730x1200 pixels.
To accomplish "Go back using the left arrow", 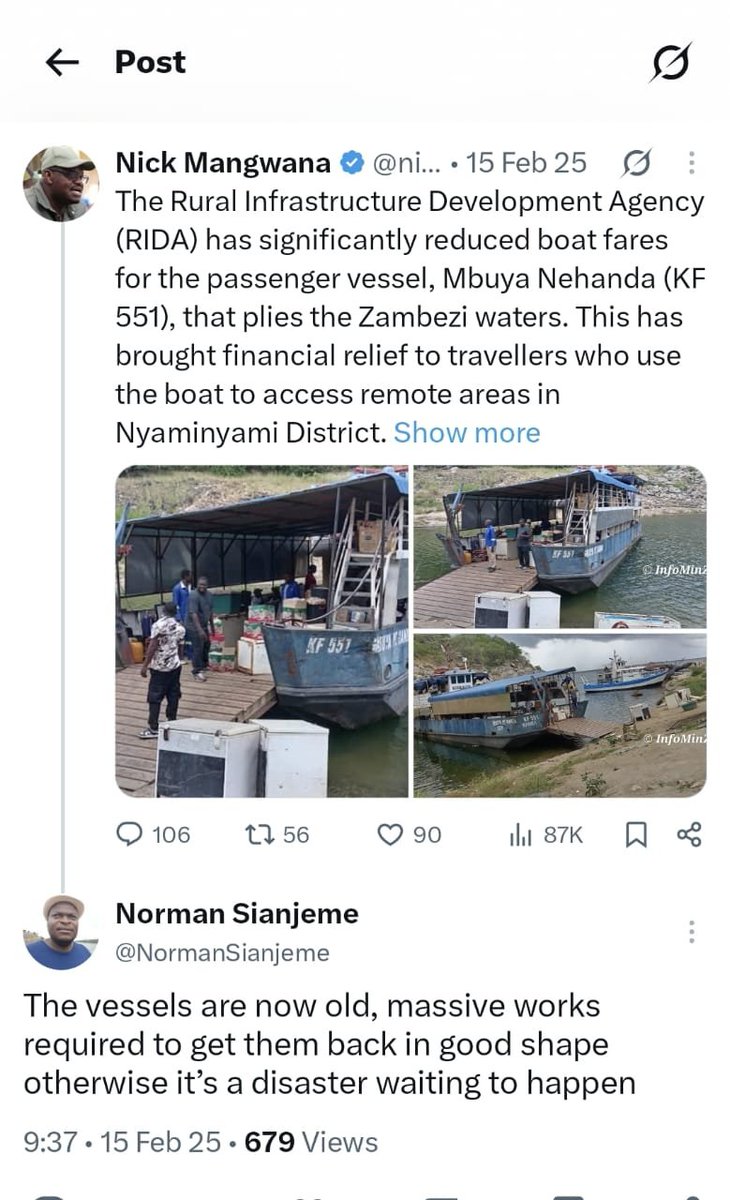I will tap(62, 63).
